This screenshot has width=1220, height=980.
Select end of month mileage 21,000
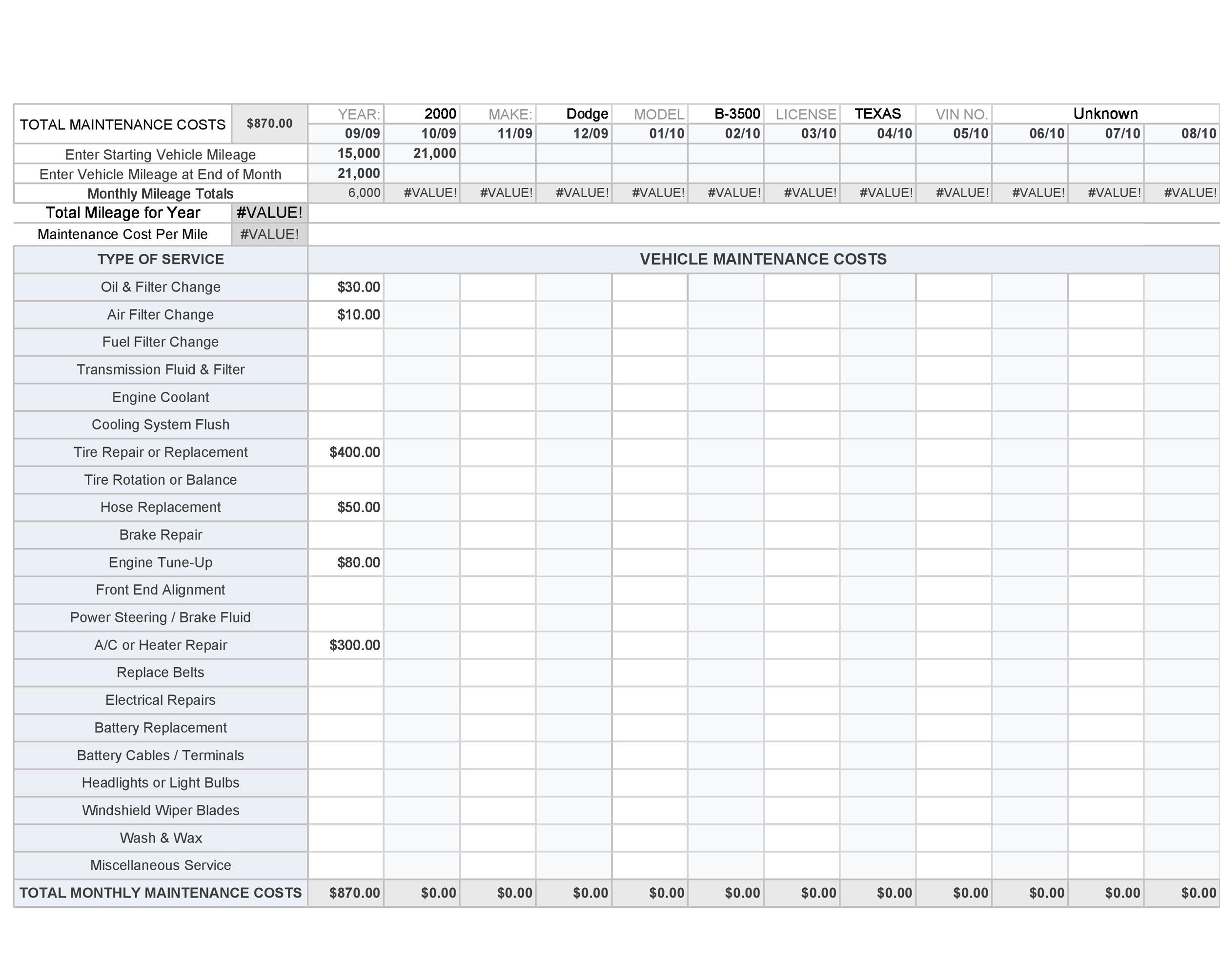tap(346, 173)
